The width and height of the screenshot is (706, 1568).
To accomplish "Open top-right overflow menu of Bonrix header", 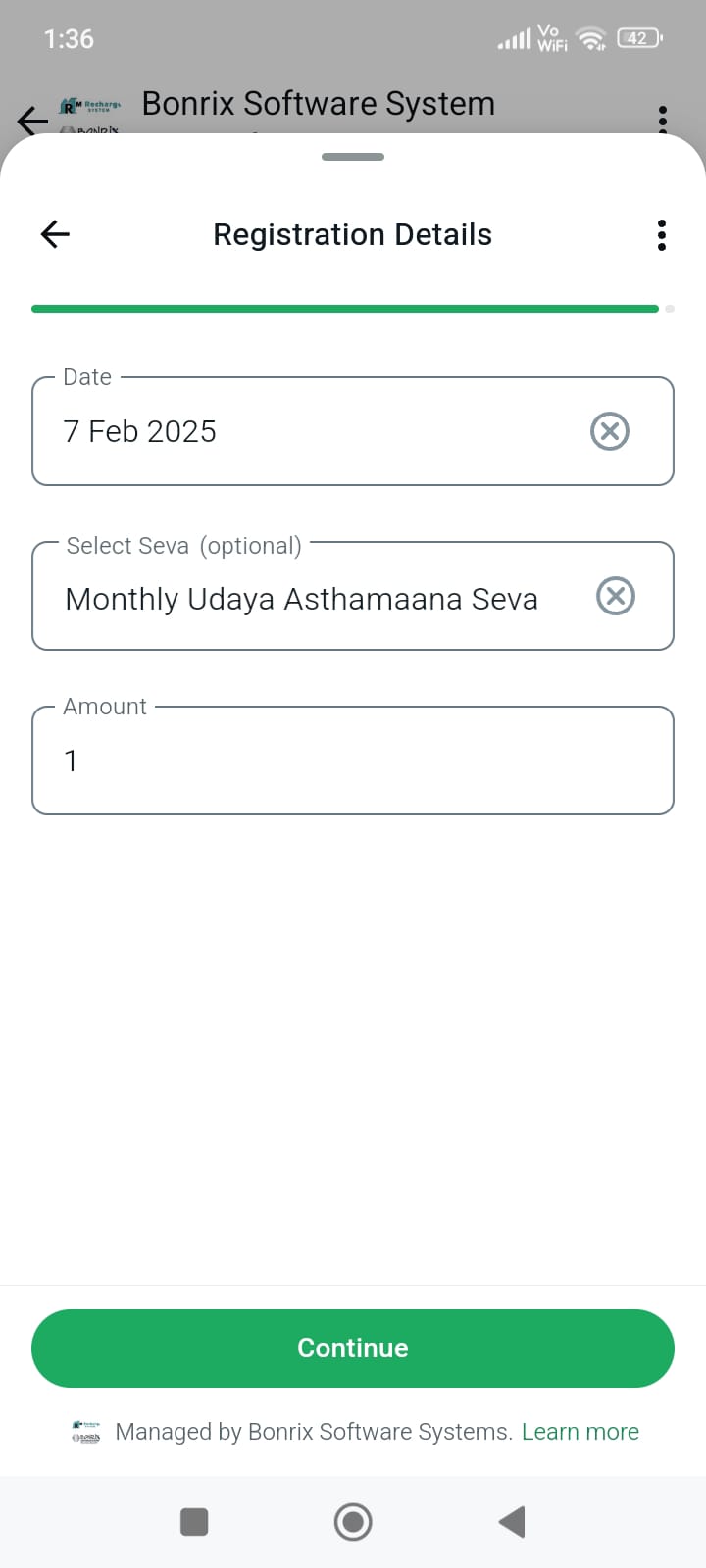I will pos(663,118).
